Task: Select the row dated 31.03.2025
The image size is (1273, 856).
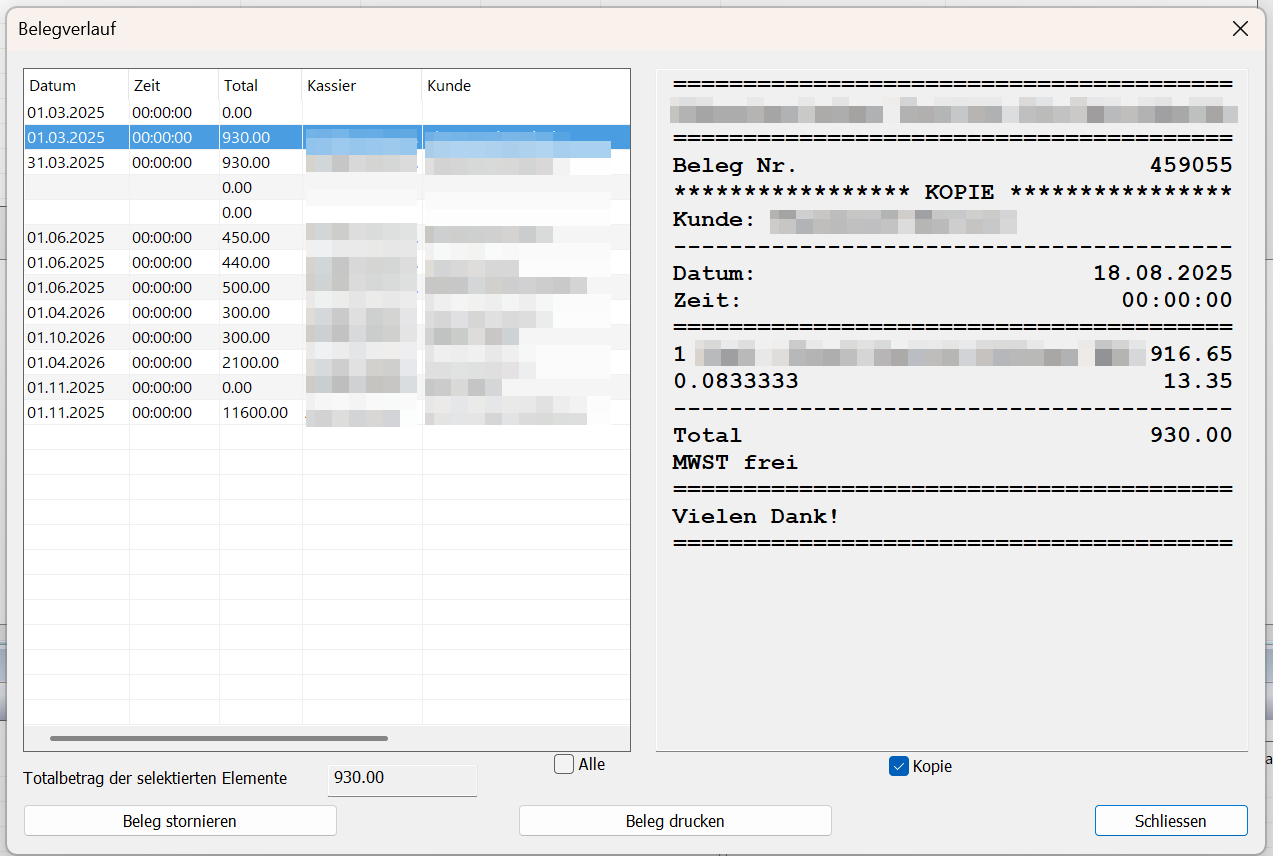Action: point(327,162)
